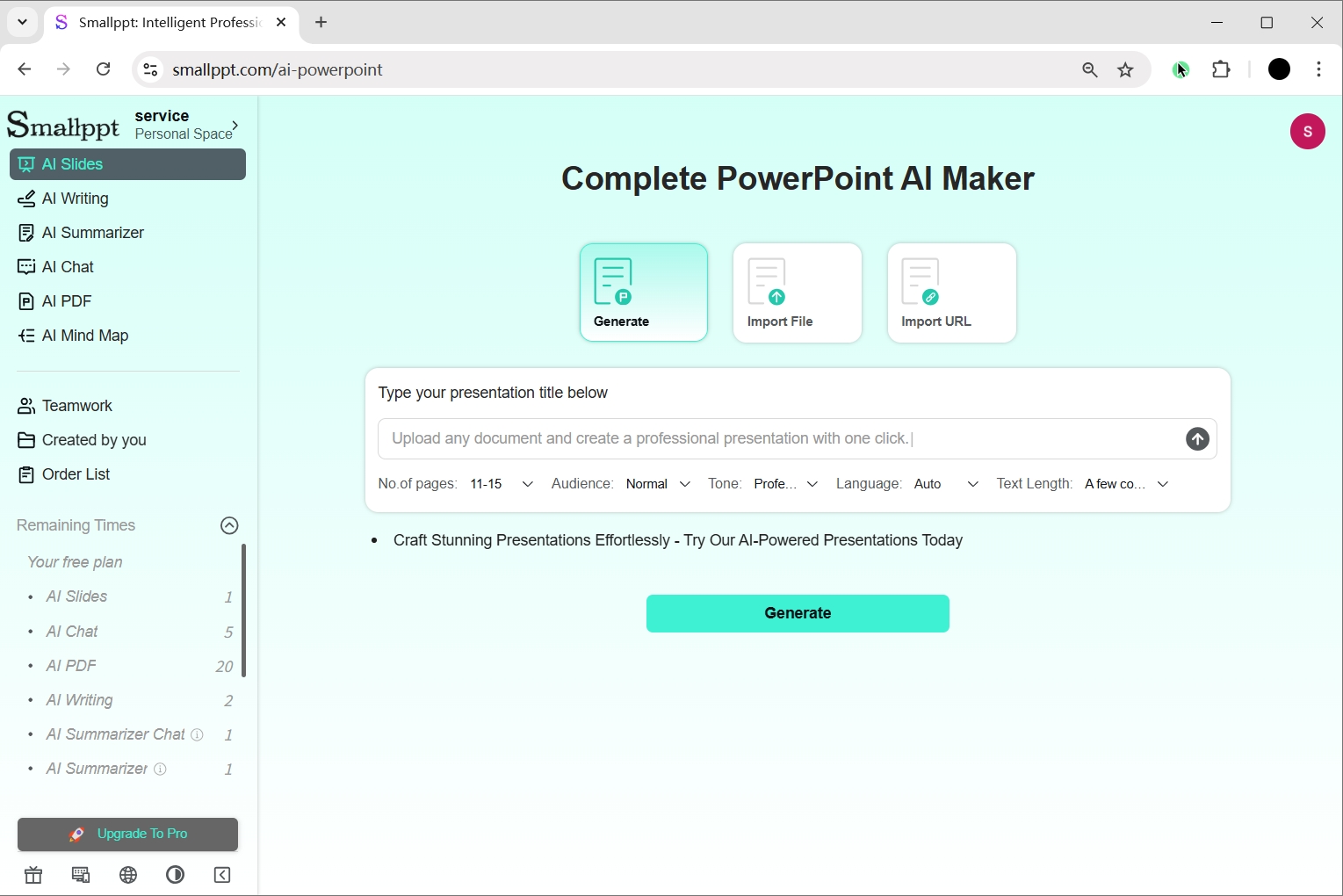Close the Smallppt browser tab
The width and height of the screenshot is (1343, 896).
click(281, 22)
